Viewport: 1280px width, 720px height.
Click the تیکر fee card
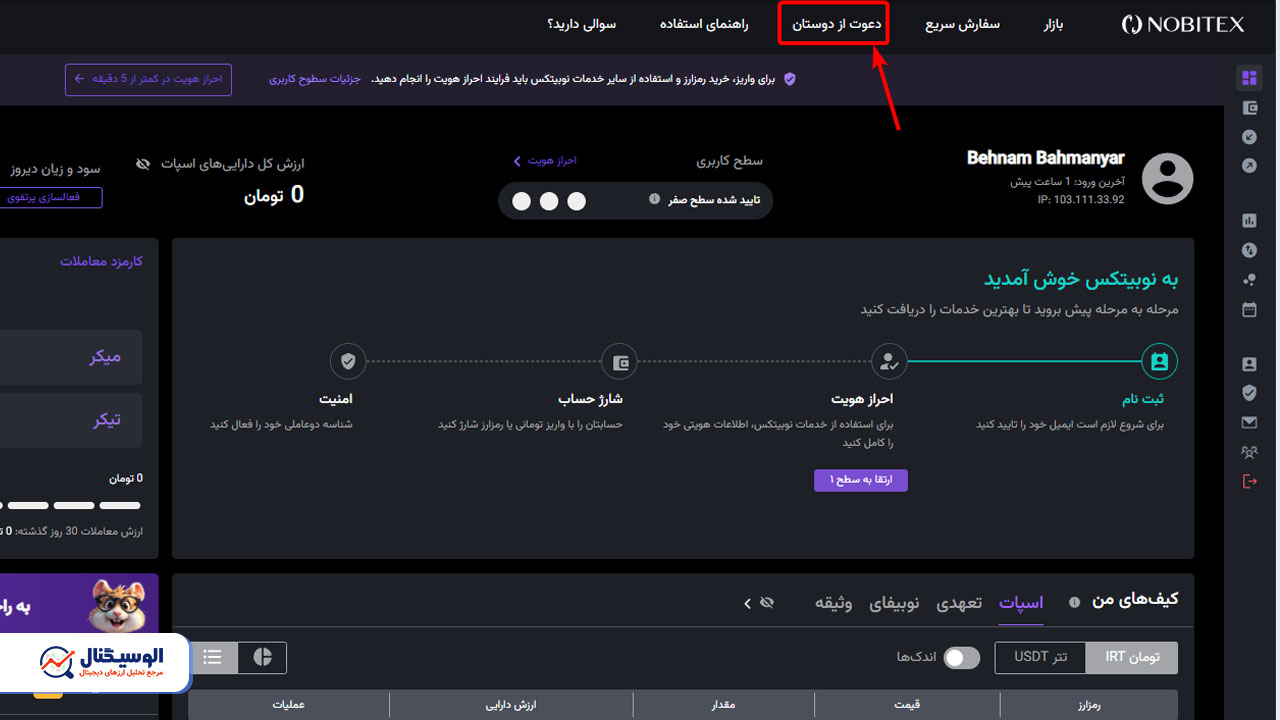(71, 420)
